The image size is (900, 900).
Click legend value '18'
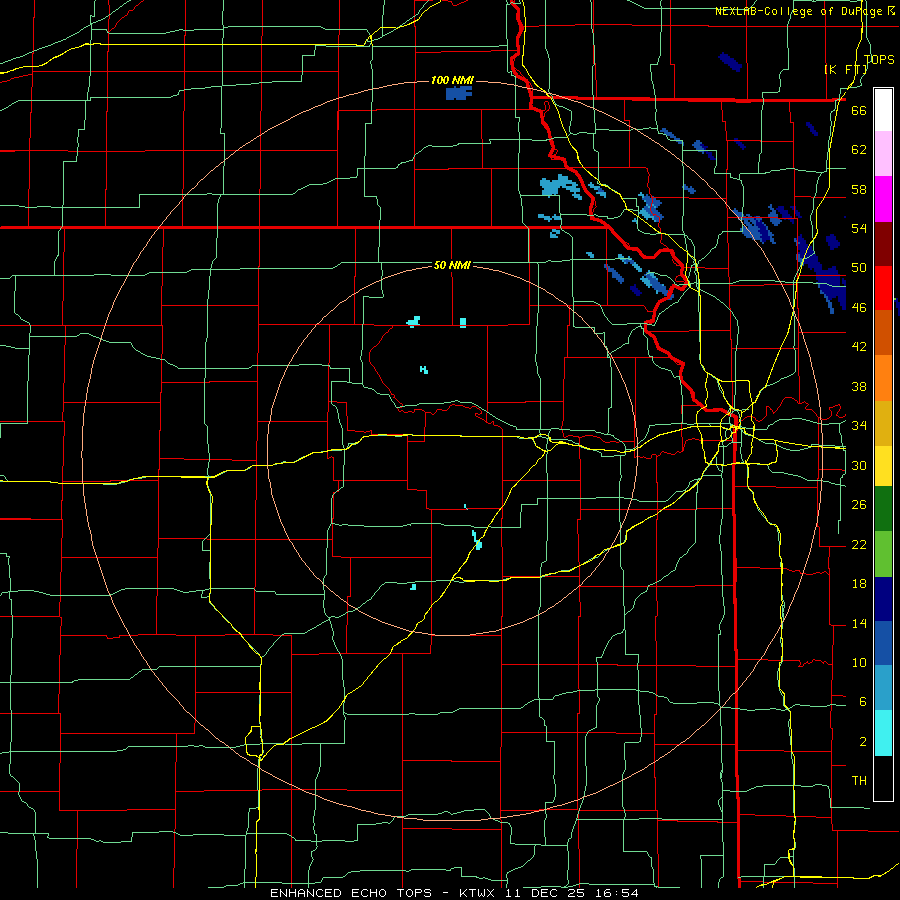click(x=859, y=584)
